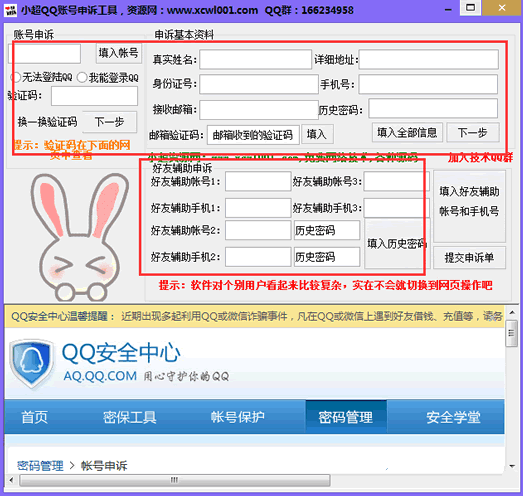Click the 好友辅助手机2 input field
Screen dimensions: 523x496
(258, 257)
